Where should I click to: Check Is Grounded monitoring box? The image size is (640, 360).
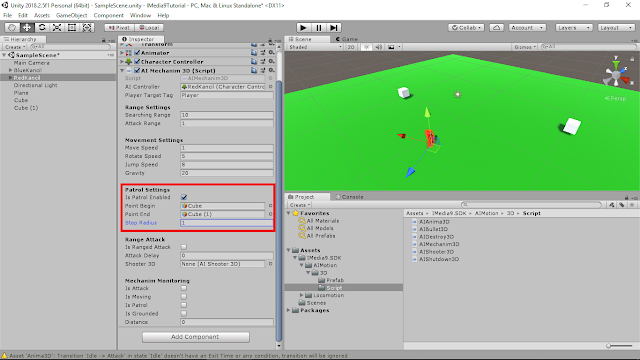tap(184, 313)
